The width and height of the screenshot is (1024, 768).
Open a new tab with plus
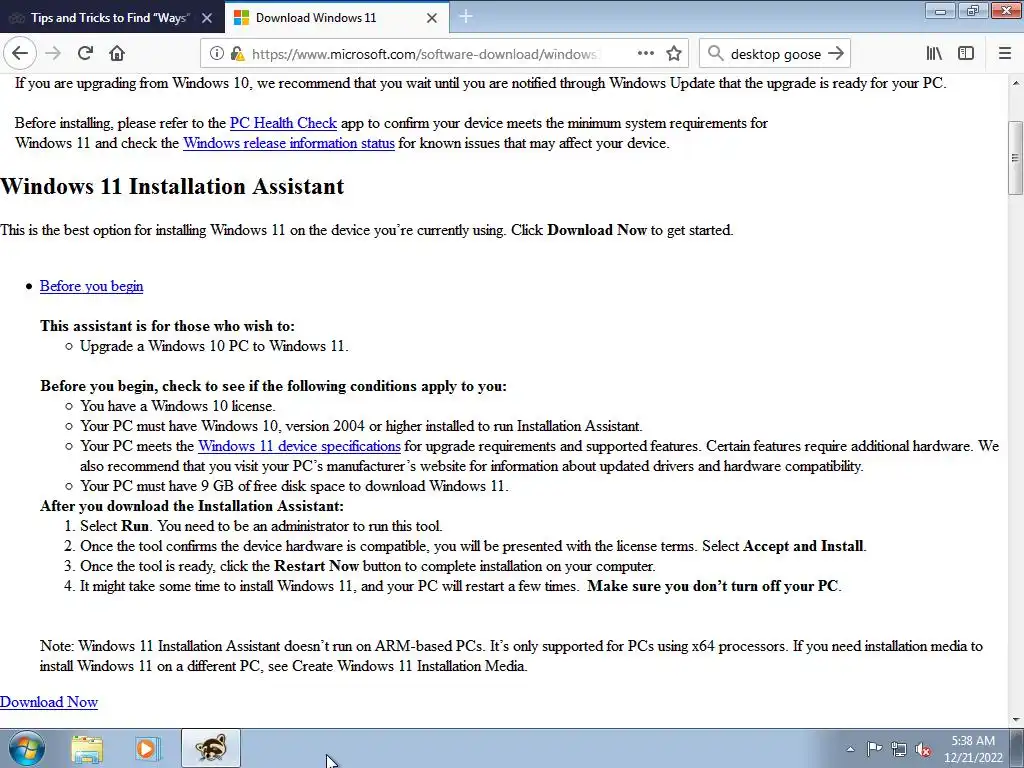(466, 17)
